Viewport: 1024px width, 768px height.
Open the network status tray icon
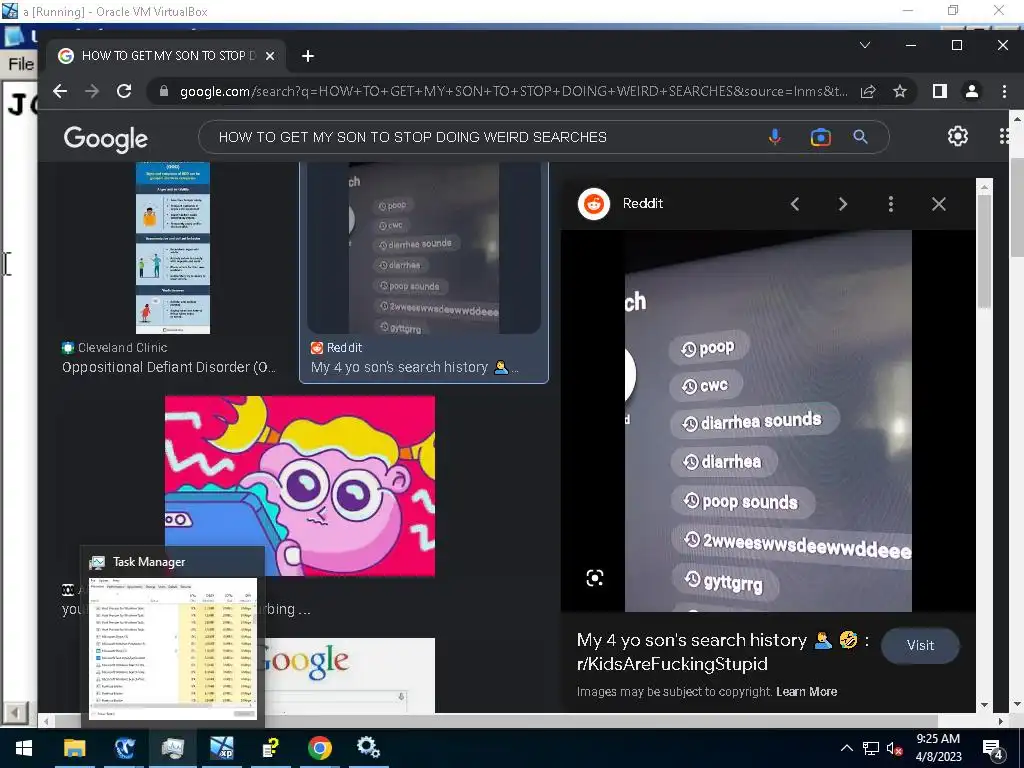pos(871,748)
